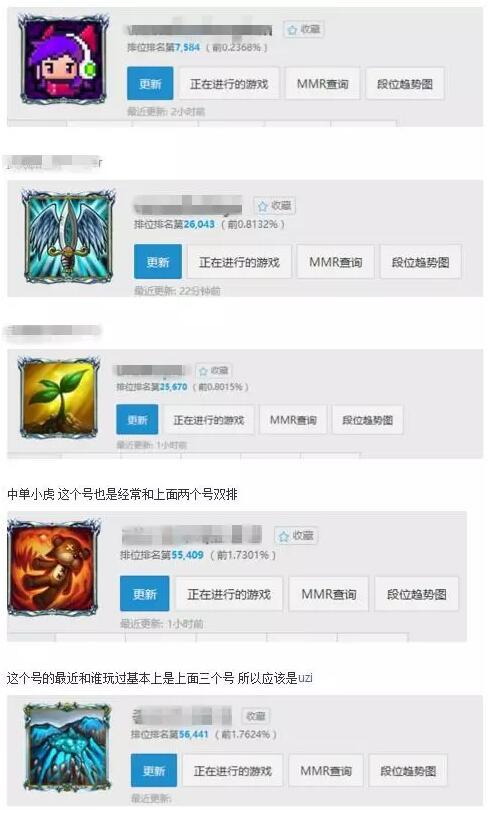This screenshot has height=819, width=494.
Task: Click the winged sword avatar icon
Action: [x=69, y=237]
